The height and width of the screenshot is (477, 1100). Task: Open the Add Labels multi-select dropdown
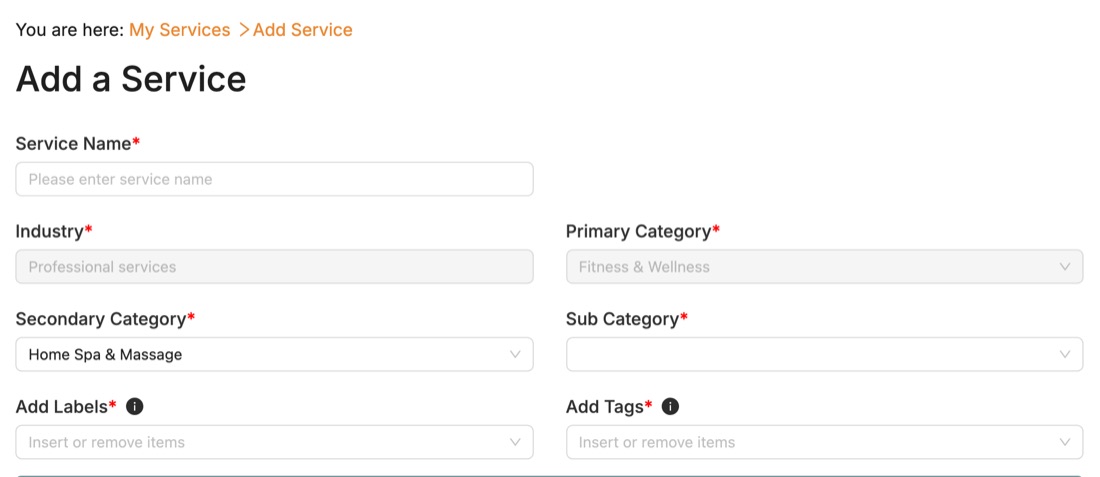[x=274, y=442]
